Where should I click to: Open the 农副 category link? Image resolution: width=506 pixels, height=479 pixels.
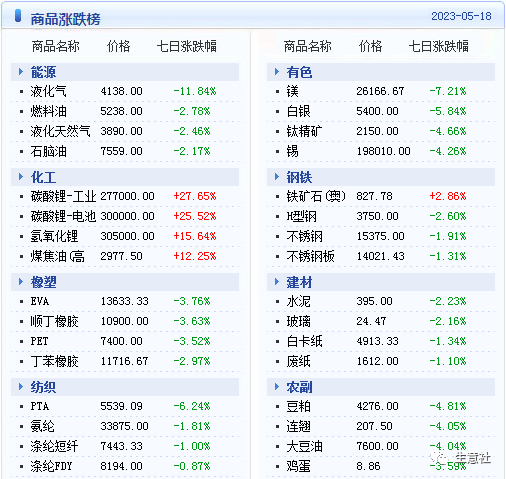click(299, 387)
